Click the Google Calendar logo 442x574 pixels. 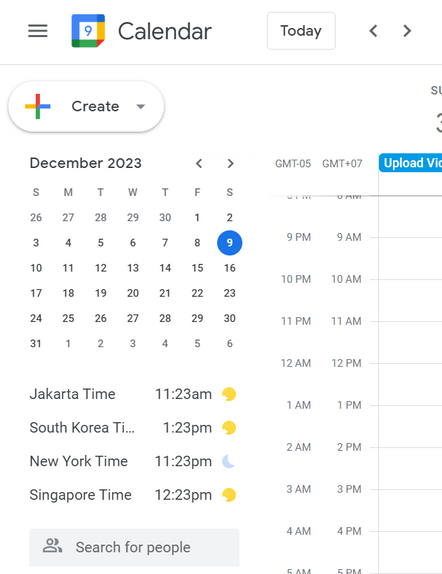(x=88, y=31)
